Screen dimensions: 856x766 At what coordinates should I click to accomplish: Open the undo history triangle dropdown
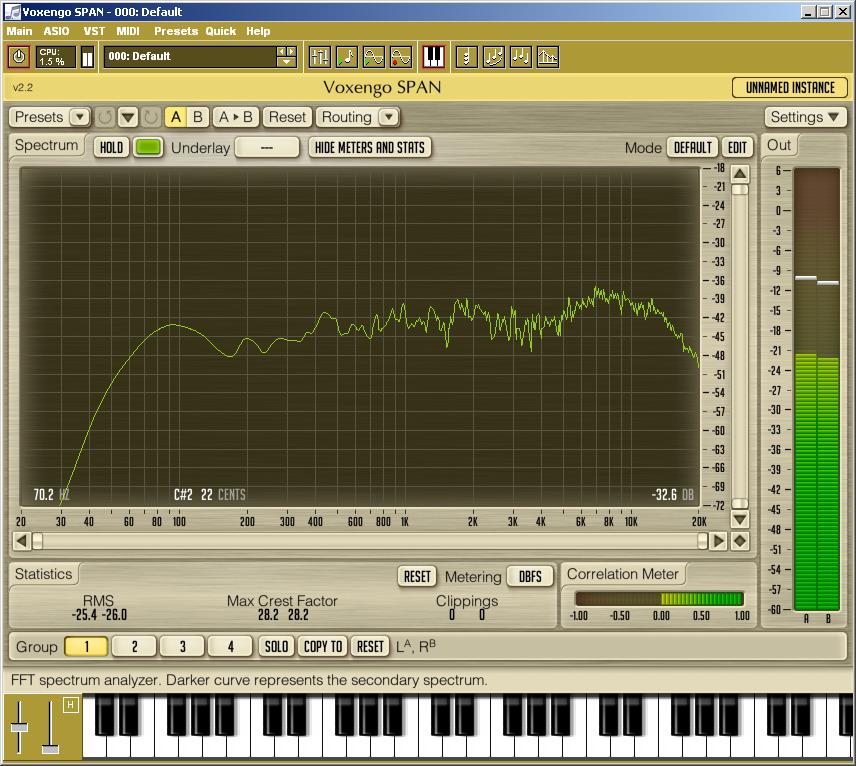coord(128,117)
